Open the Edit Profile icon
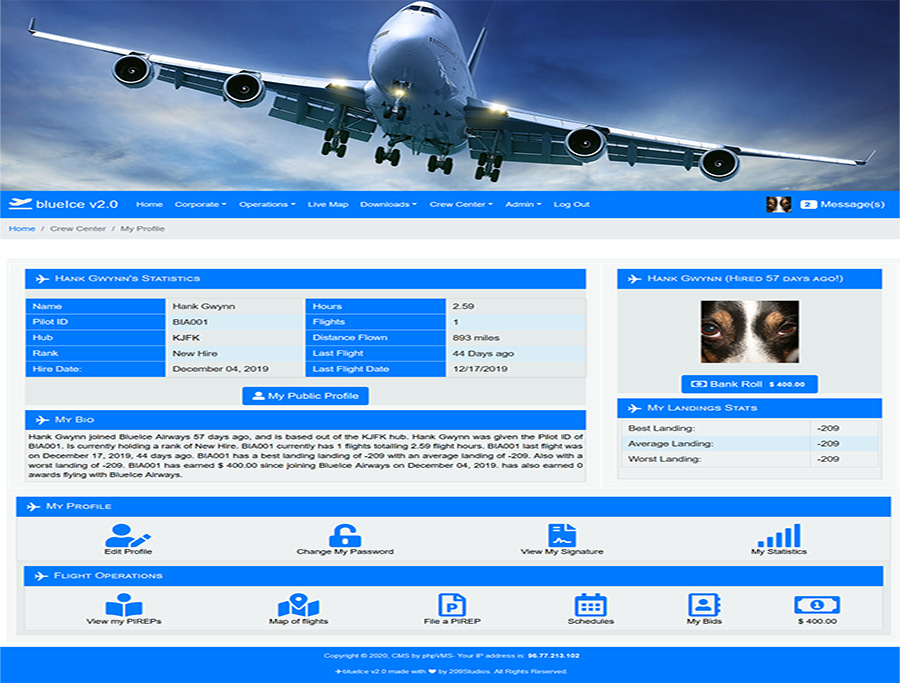 tap(128, 535)
